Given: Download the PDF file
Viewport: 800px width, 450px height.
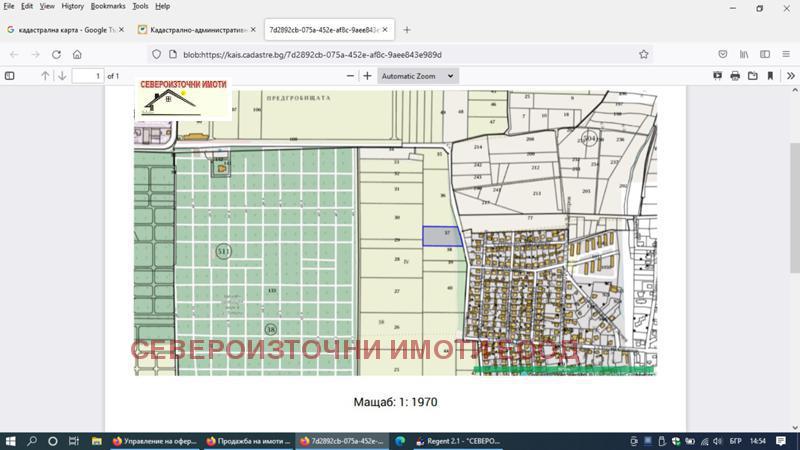Looking at the screenshot, I should point(753,76).
